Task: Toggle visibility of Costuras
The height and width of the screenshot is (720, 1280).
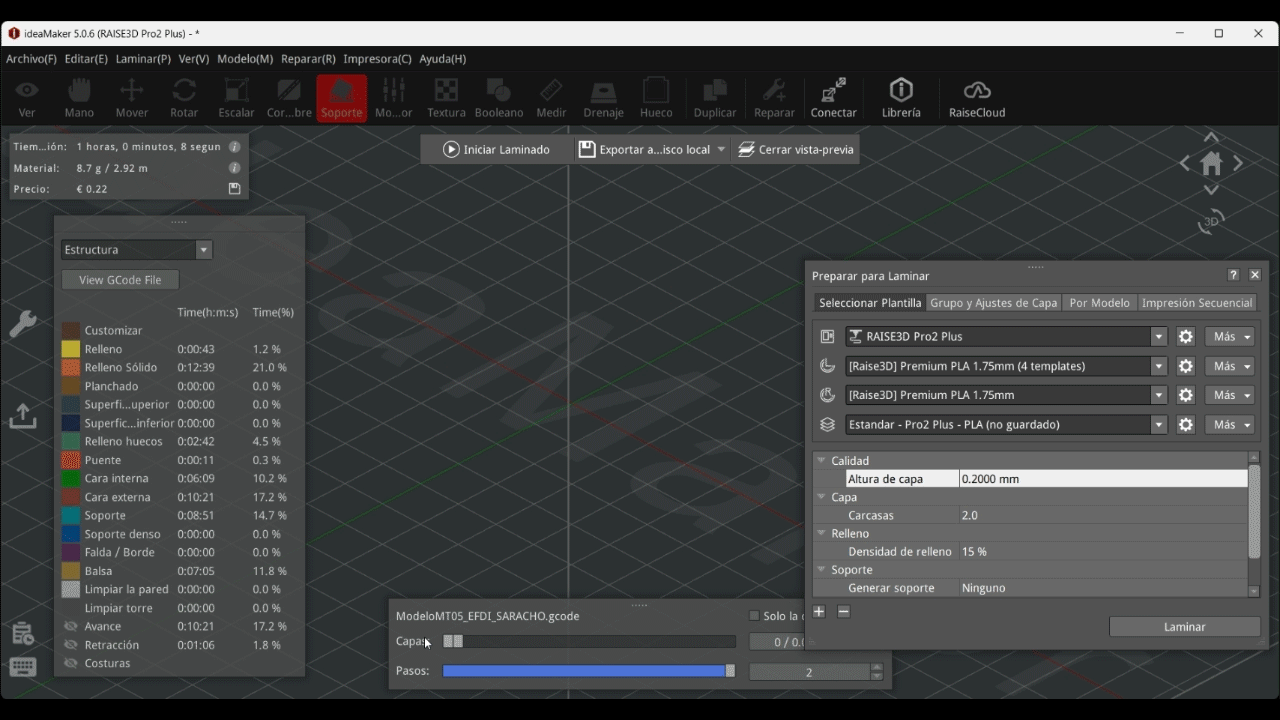Action: click(x=71, y=663)
